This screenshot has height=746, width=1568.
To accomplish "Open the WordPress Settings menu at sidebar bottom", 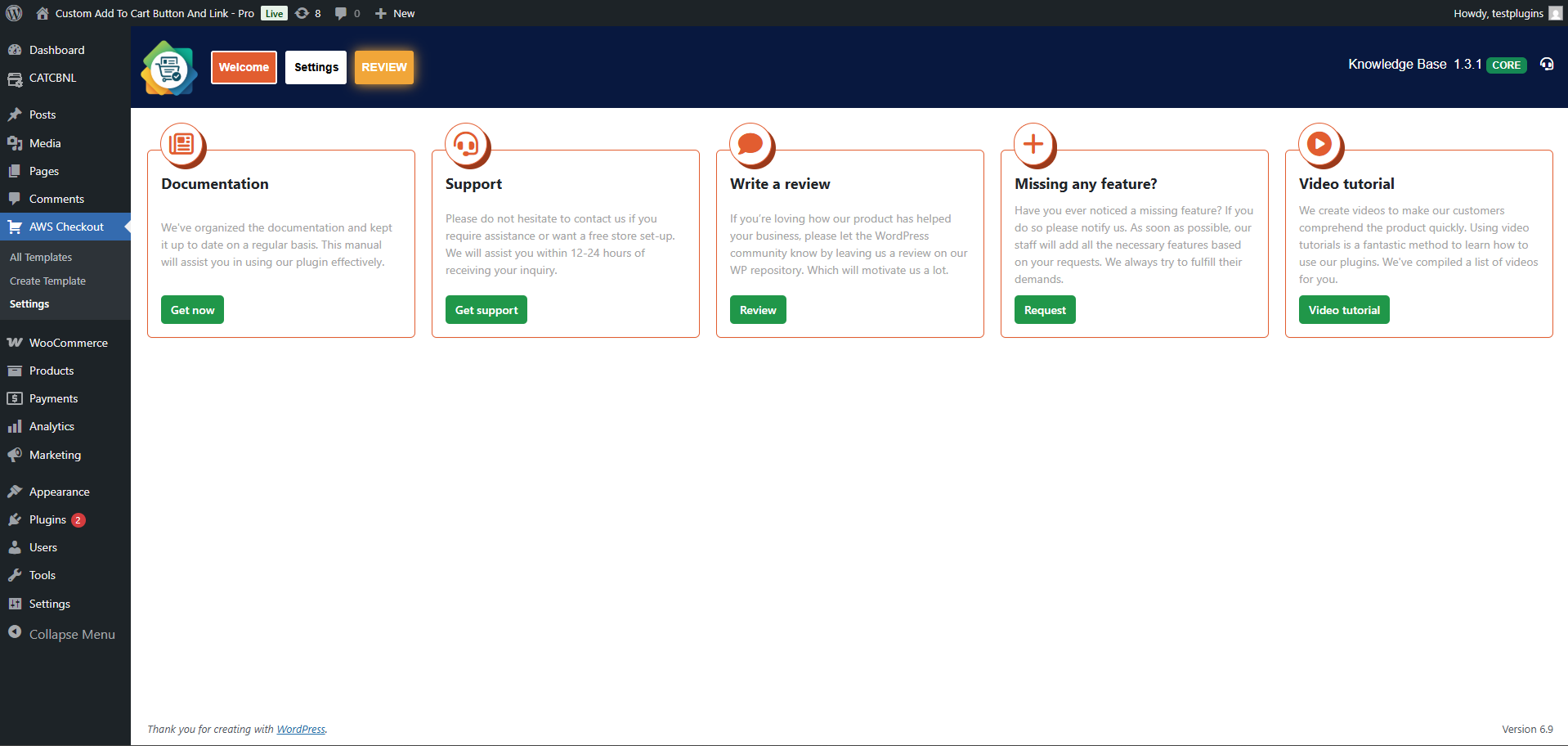I will coord(65,604).
